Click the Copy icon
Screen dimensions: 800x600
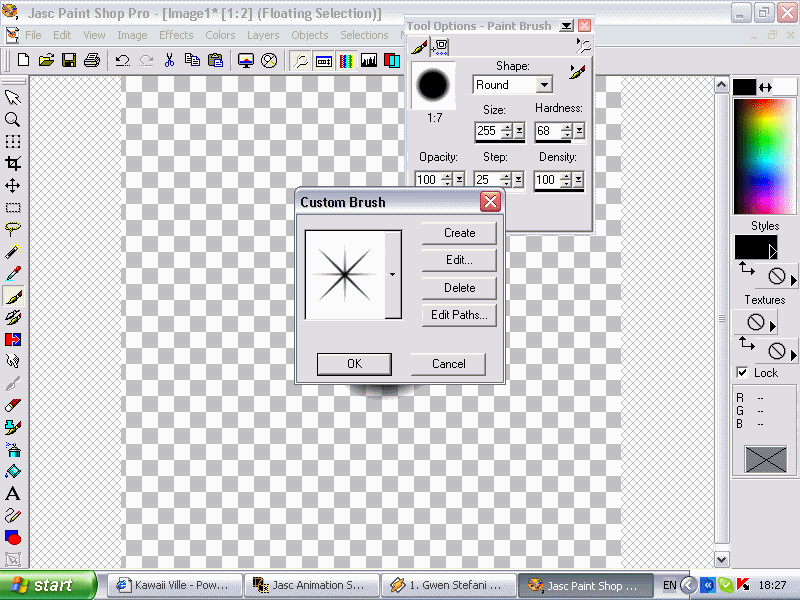[192, 60]
